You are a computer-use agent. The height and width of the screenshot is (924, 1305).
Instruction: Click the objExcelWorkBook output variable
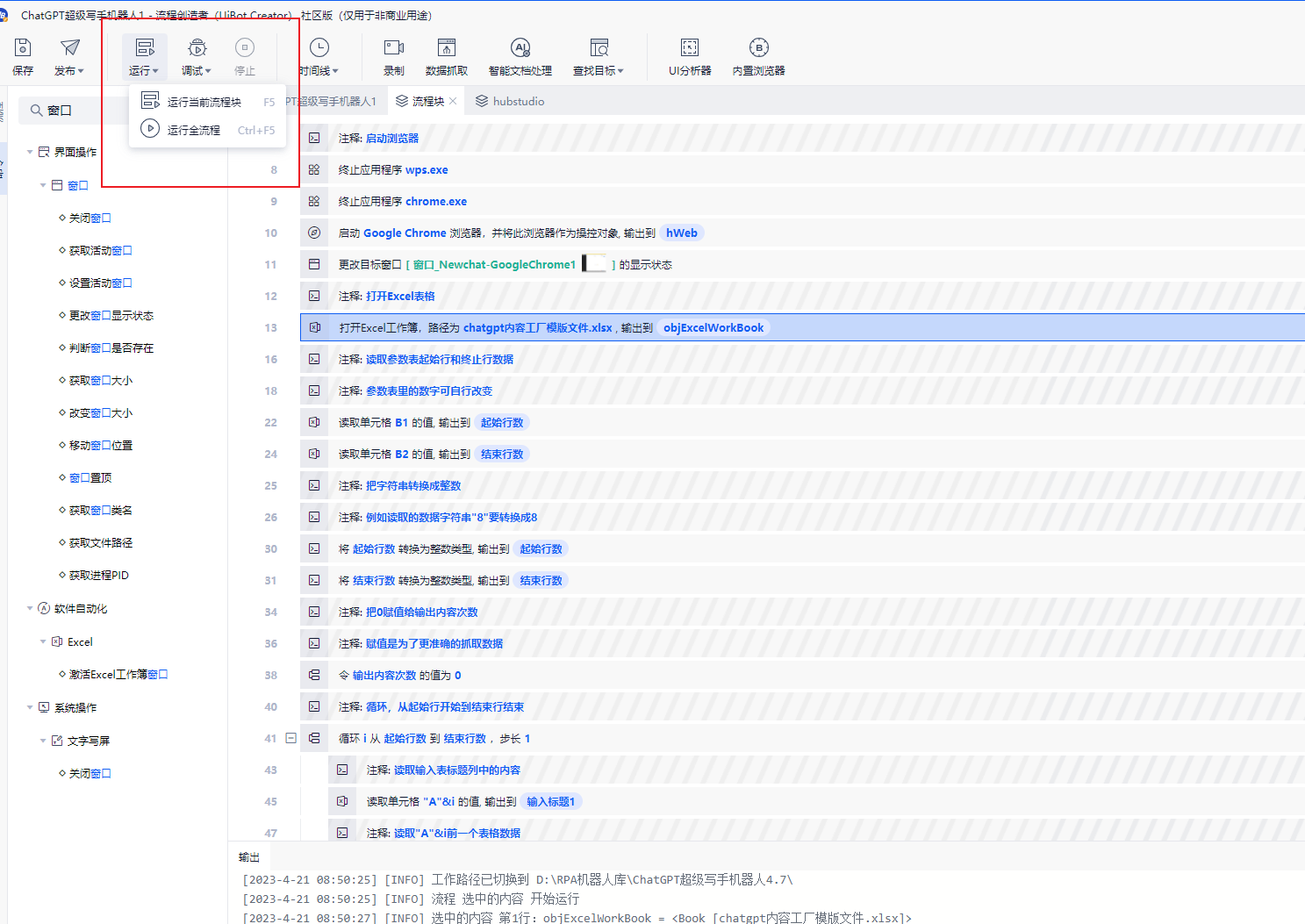[x=713, y=328]
